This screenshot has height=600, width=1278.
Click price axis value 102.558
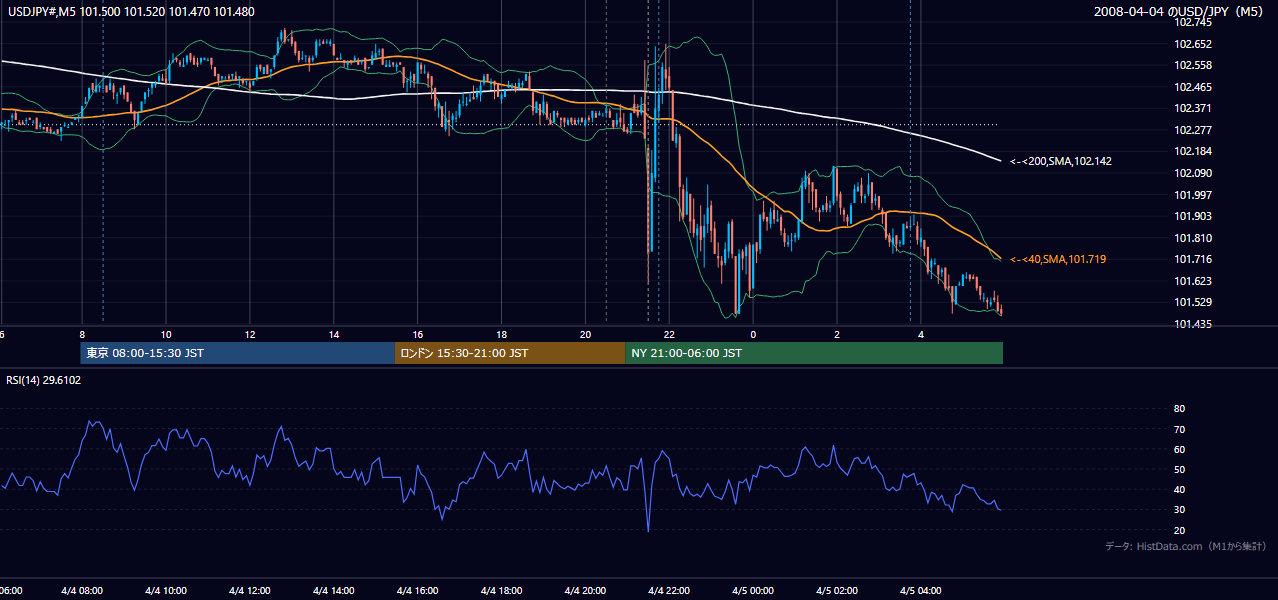click(x=1191, y=65)
